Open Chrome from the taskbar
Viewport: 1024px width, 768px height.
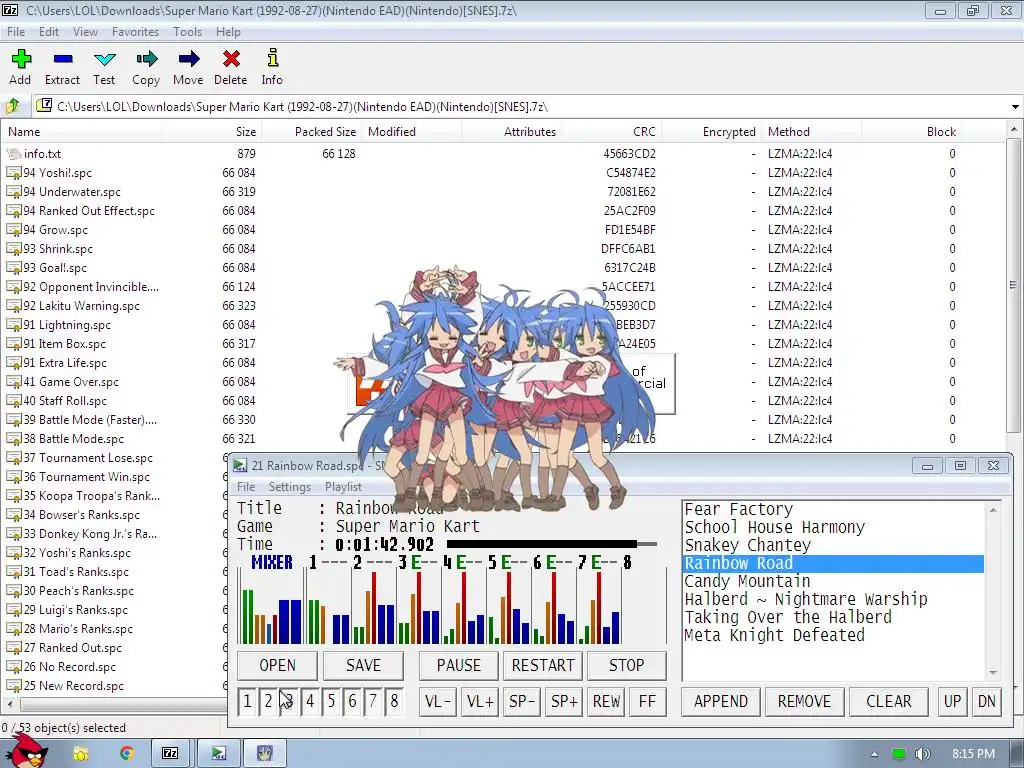tap(127, 754)
